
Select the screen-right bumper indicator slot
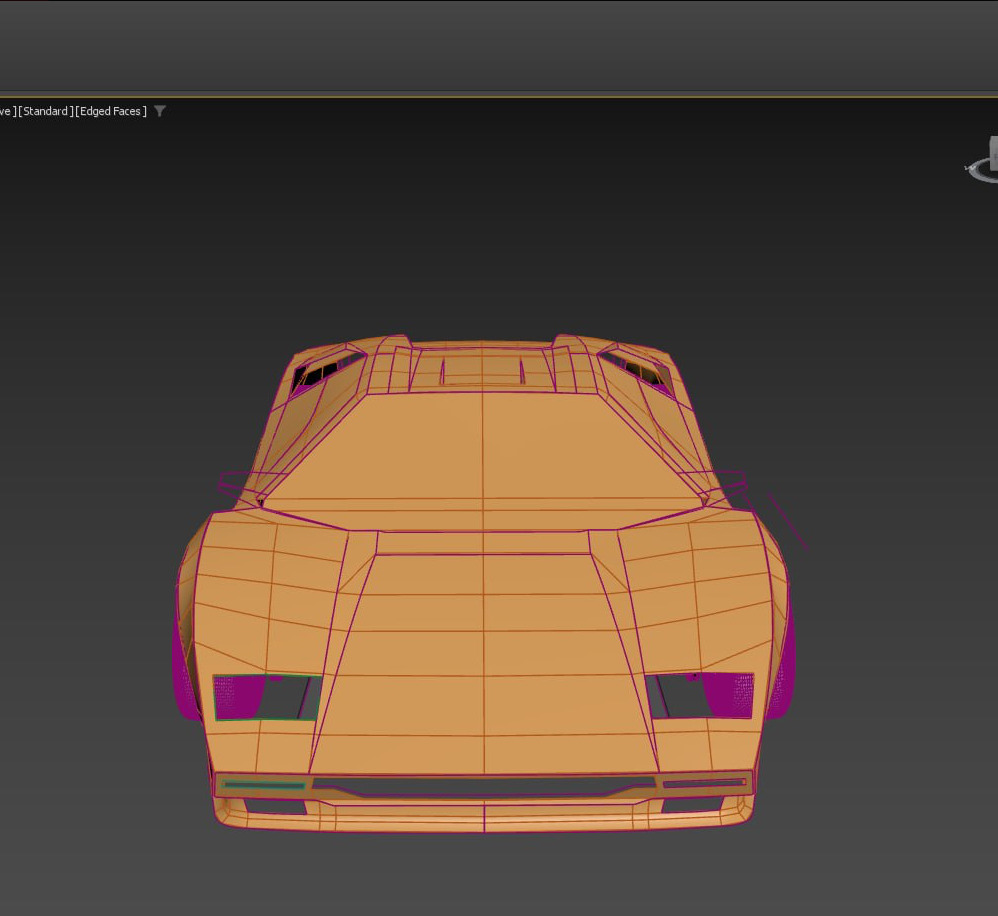pos(704,783)
